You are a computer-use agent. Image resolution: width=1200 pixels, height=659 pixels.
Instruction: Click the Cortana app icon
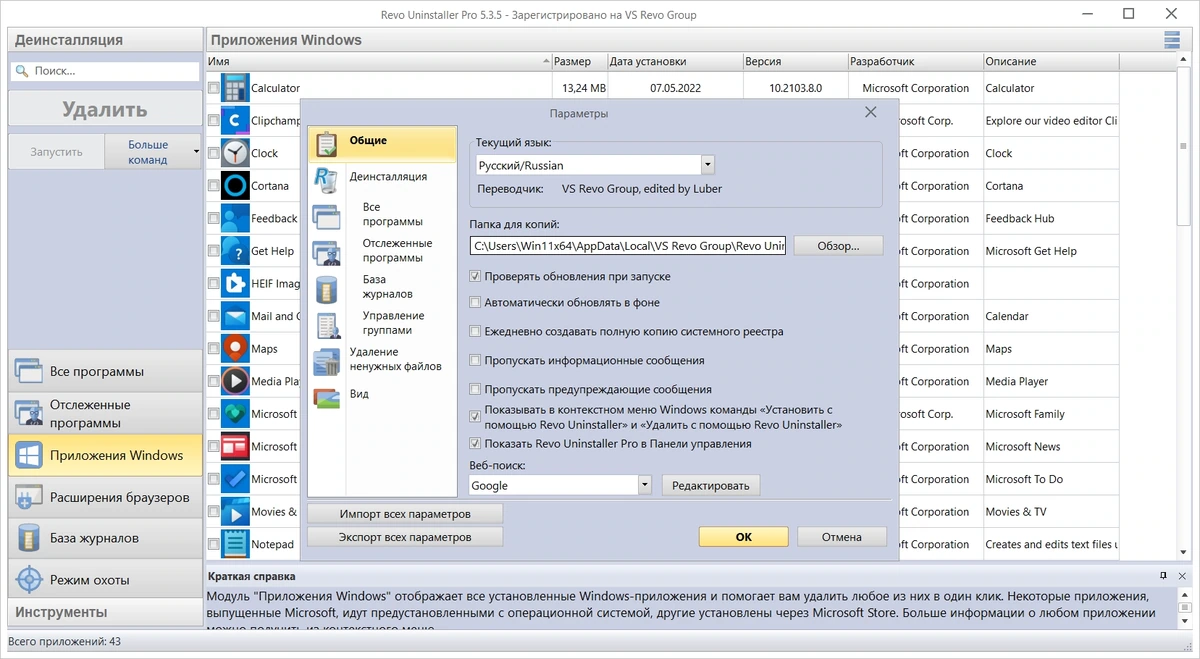(235, 186)
